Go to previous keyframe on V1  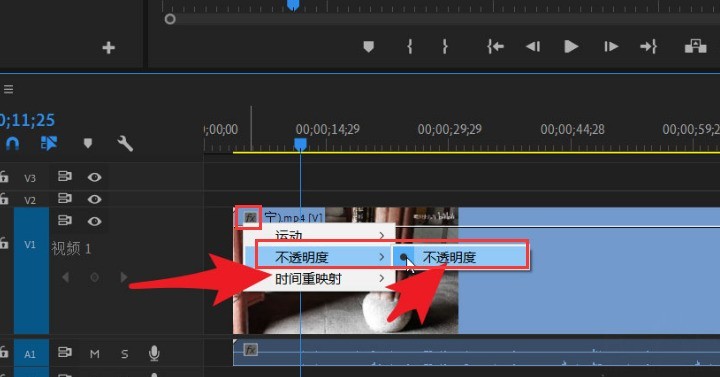coord(66,277)
